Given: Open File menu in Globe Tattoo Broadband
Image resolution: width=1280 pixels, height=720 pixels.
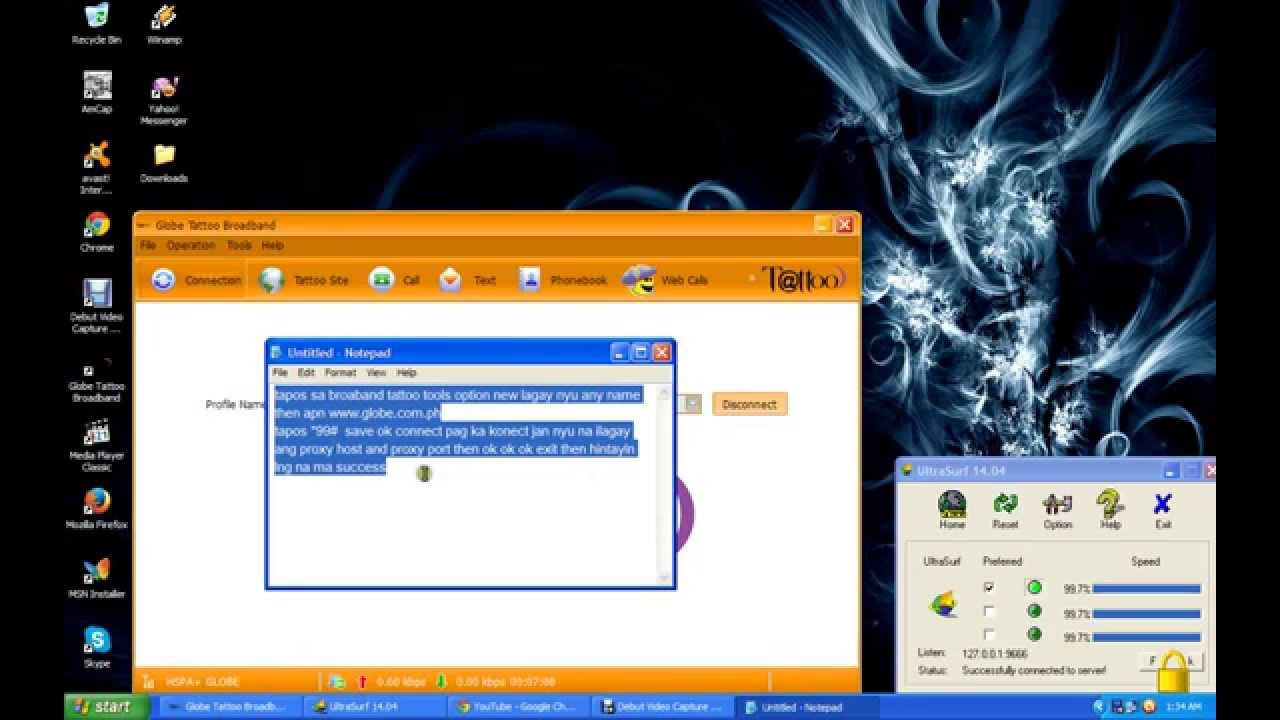Looking at the screenshot, I should pyautogui.click(x=148, y=245).
